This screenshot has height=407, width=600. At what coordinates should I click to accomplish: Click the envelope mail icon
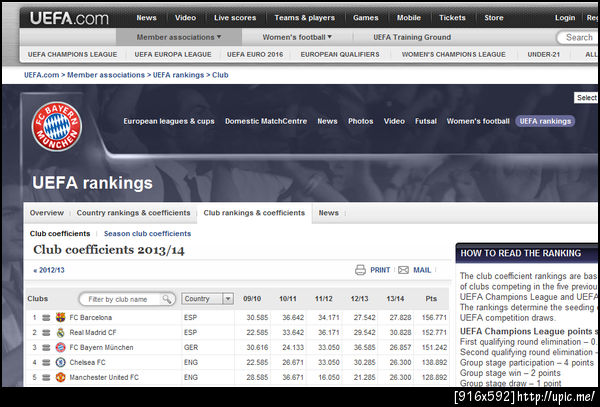[x=403, y=270]
